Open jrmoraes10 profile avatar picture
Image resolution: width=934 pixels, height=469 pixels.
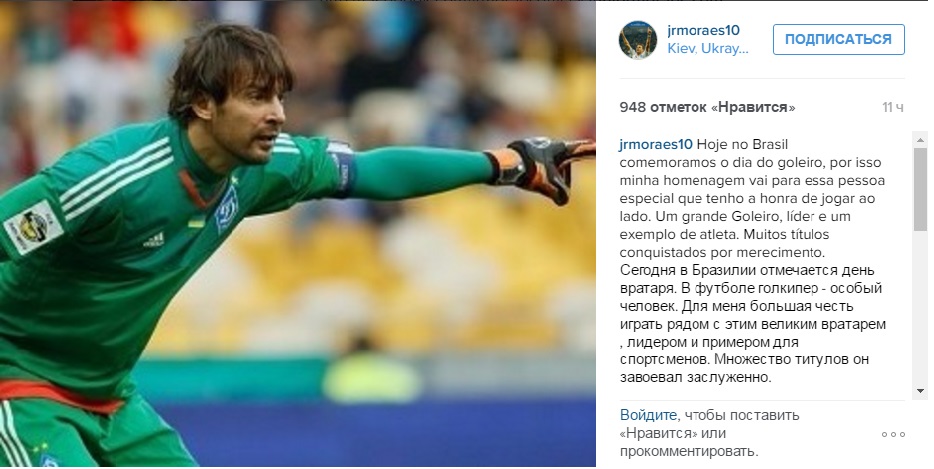tap(637, 40)
